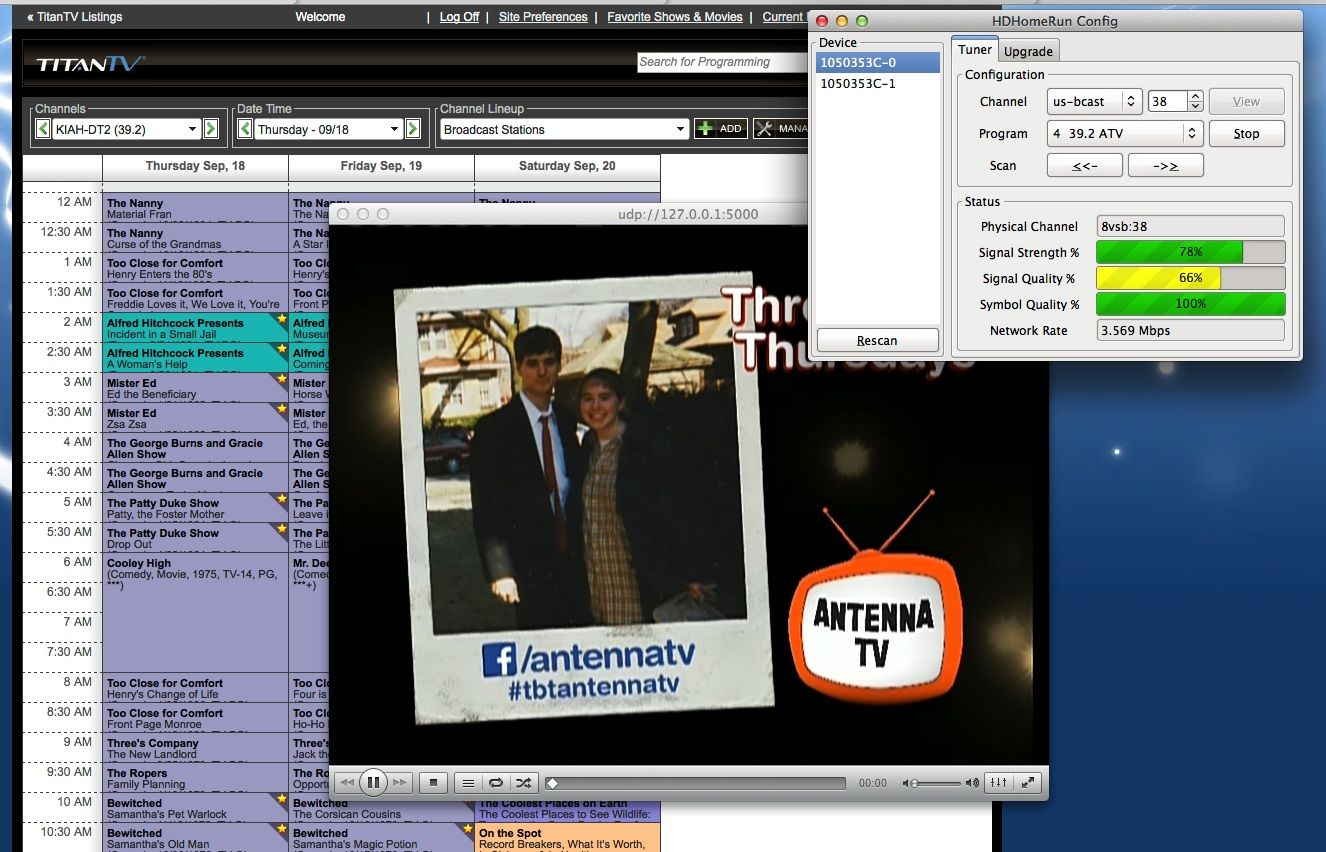Image resolution: width=1326 pixels, height=852 pixels.
Task: Adjust the VLC volume slider
Action: coord(938,783)
